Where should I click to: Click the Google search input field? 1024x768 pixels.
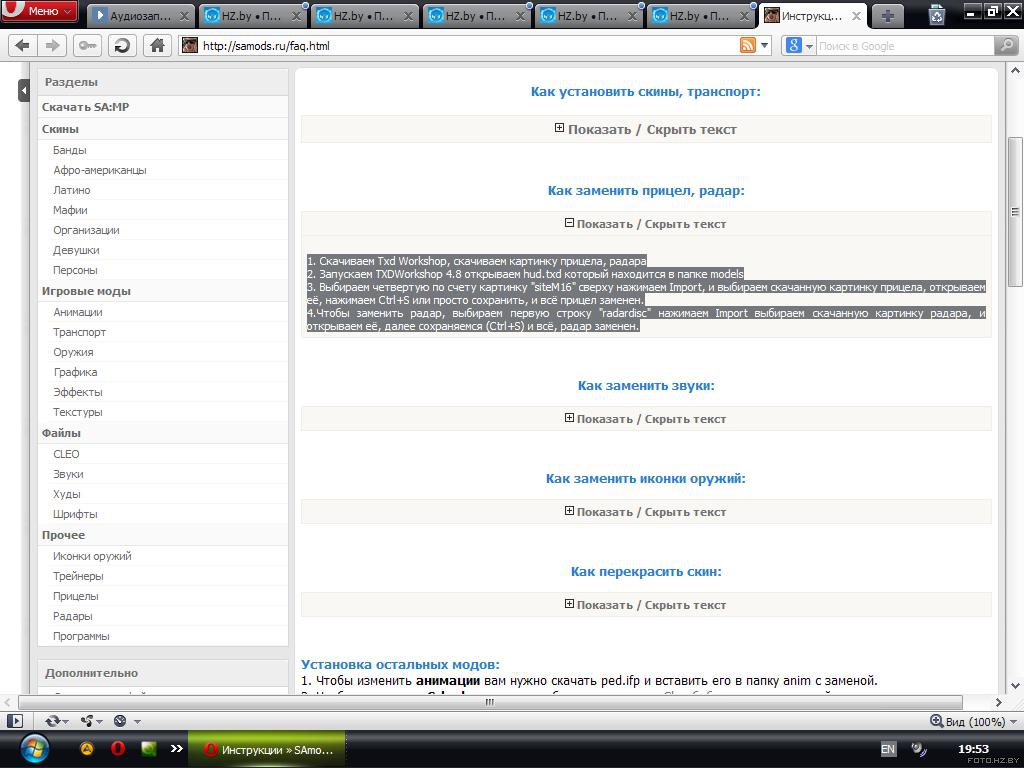pyautogui.click(x=904, y=46)
